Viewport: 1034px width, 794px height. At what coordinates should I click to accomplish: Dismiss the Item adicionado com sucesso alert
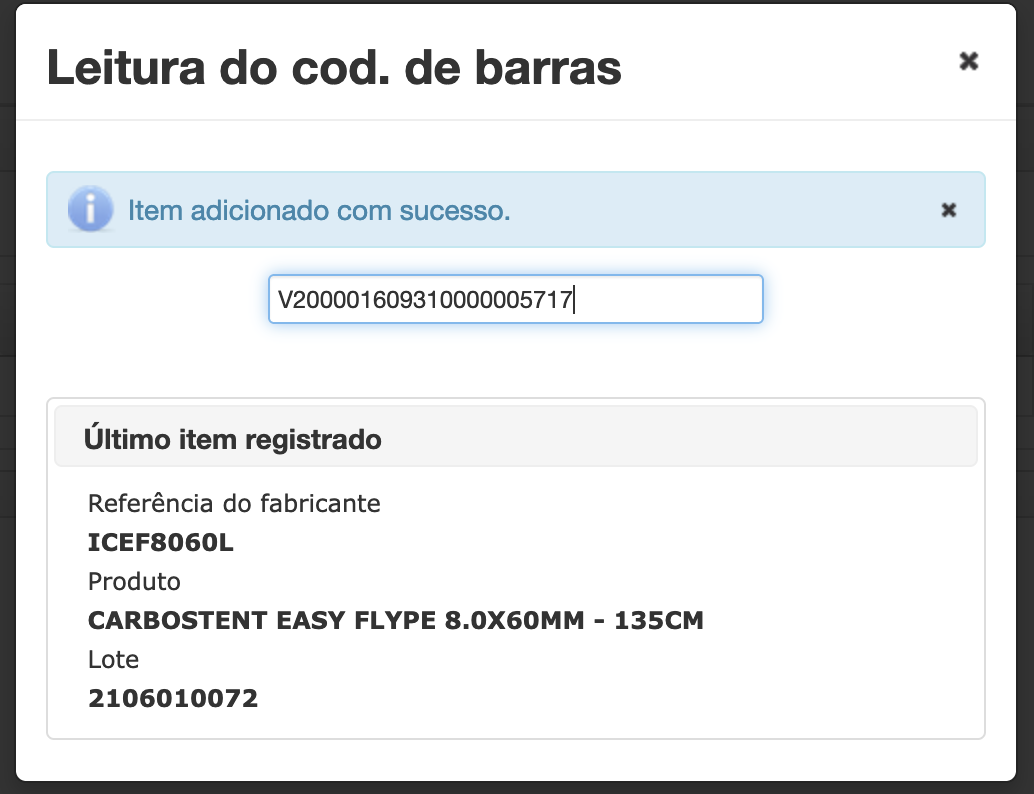click(948, 210)
